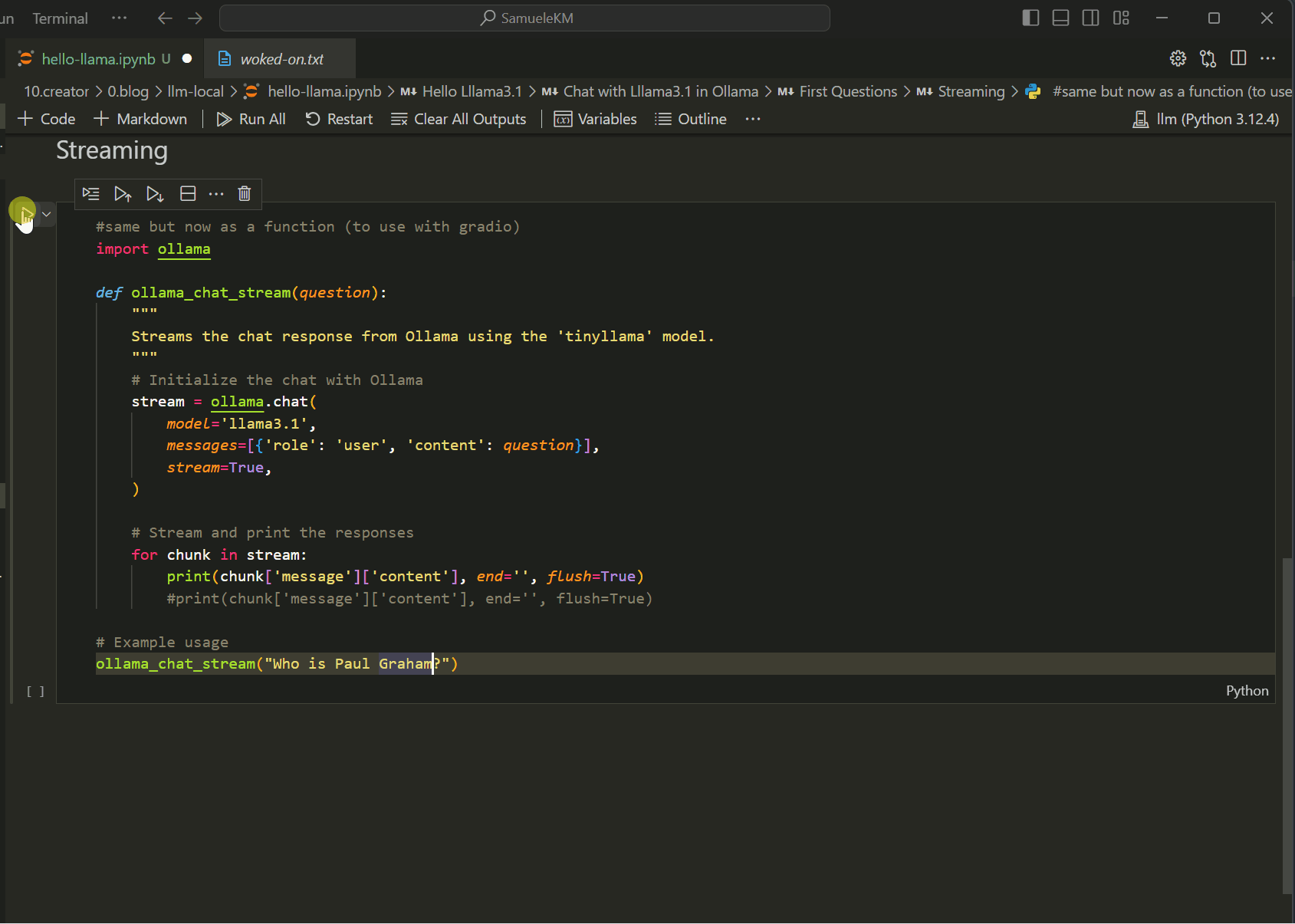Toggle the bottom panel layout

coord(1060,18)
